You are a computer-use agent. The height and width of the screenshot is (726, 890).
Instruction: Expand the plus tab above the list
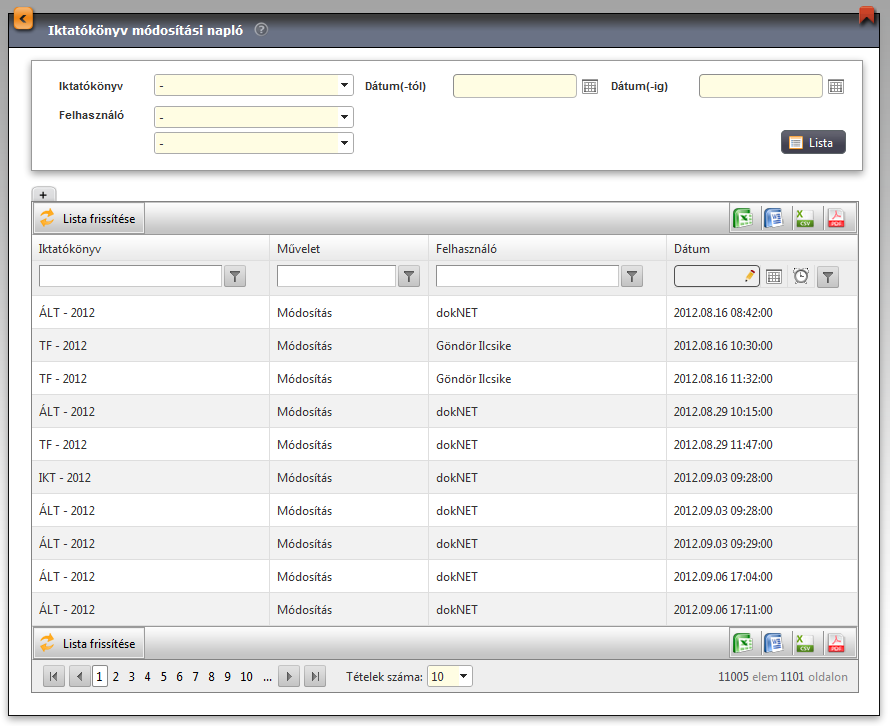[44, 195]
